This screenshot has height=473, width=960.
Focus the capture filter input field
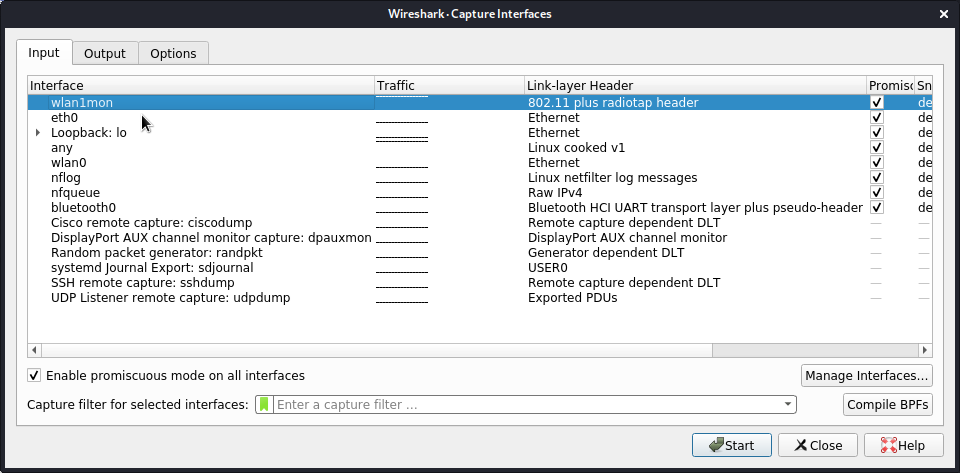pos(527,404)
